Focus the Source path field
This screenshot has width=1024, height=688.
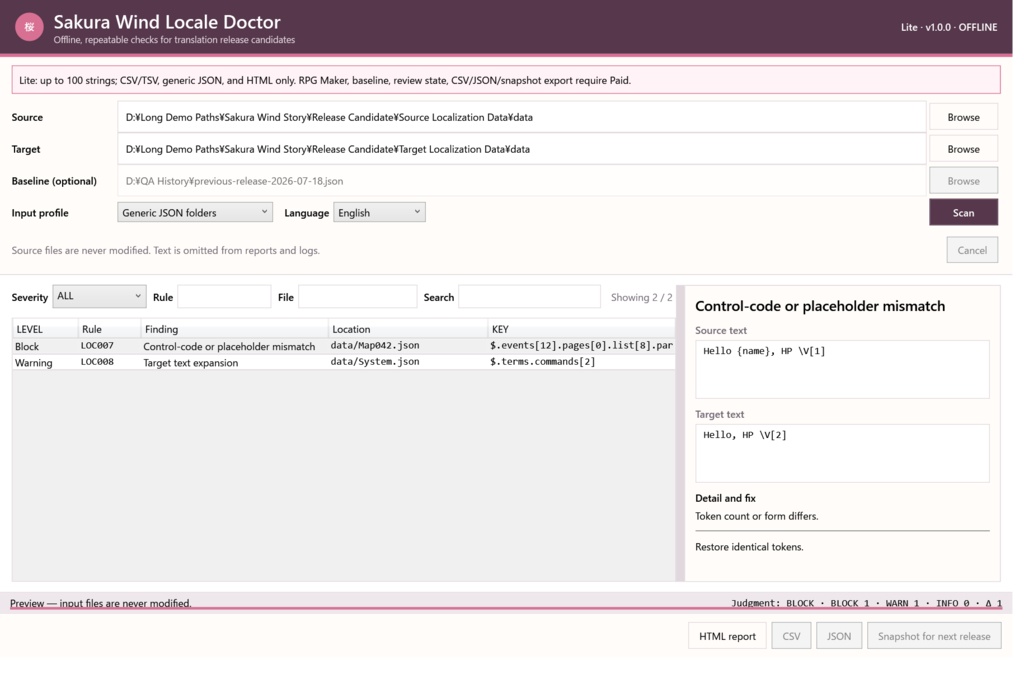coord(522,117)
